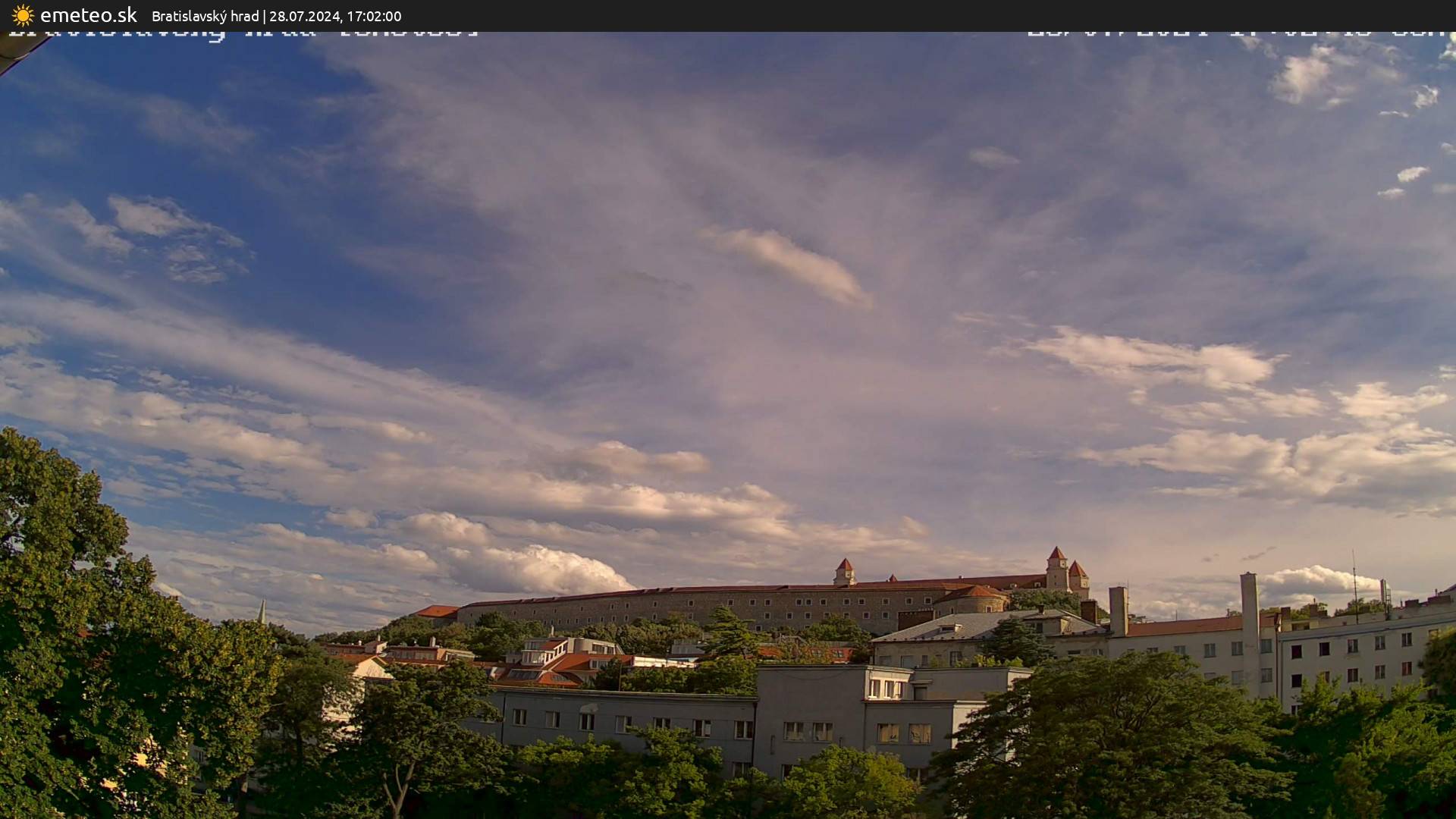1456x819 pixels.
Task: Click the separator bar between location and date
Action: pyautogui.click(x=265, y=16)
